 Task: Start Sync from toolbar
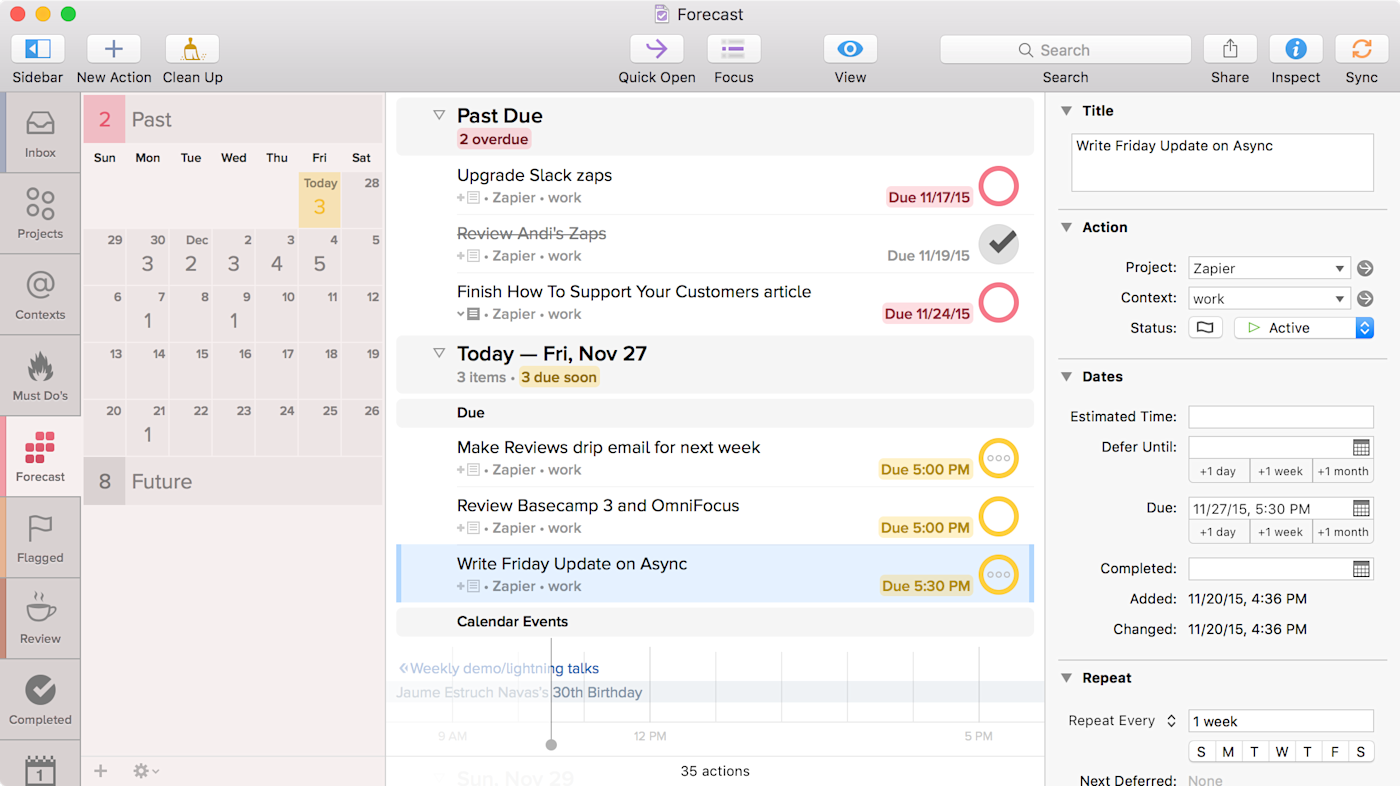point(1362,49)
